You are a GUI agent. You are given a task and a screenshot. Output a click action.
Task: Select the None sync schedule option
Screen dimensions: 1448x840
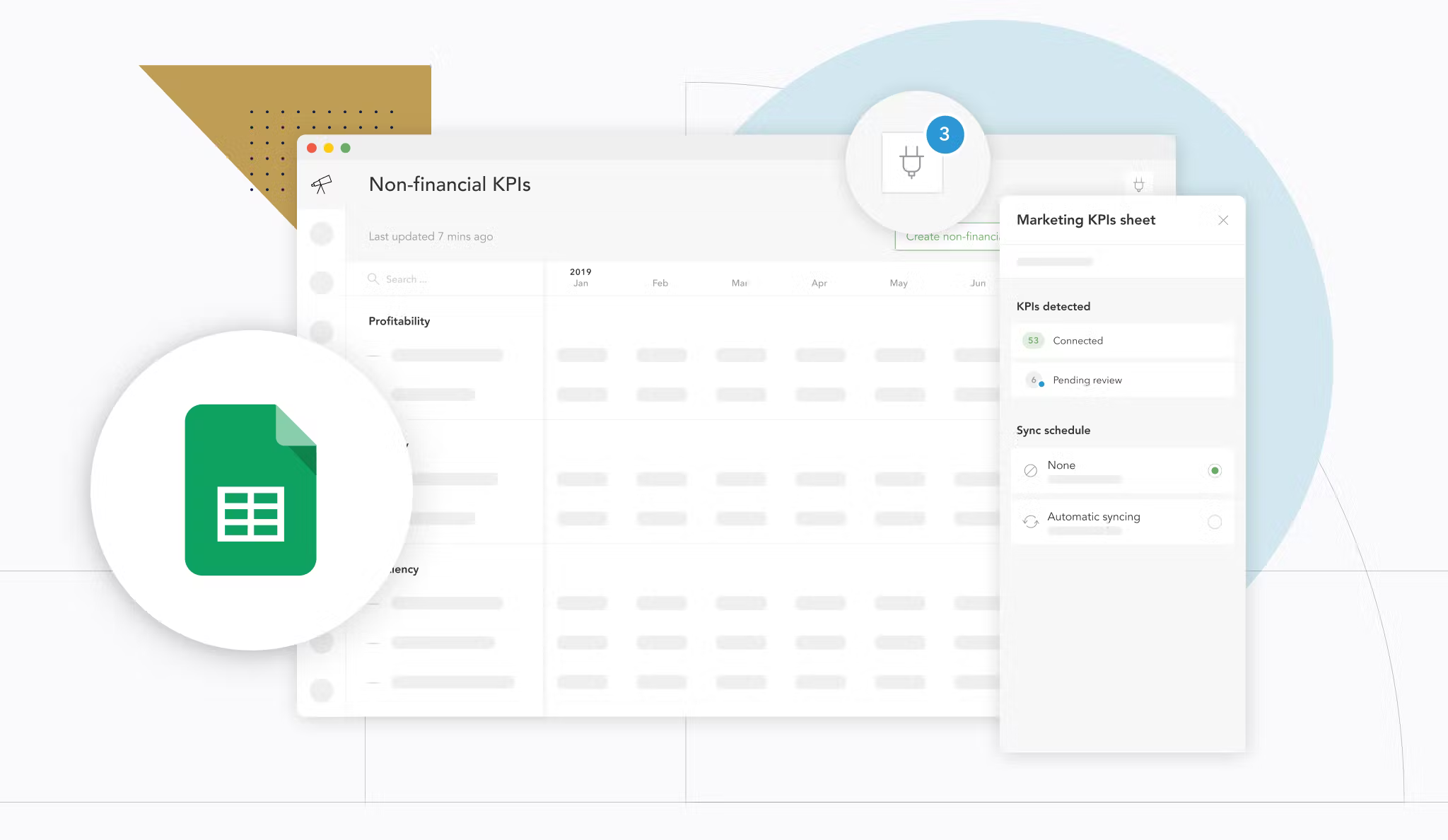pyautogui.click(x=1215, y=469)
